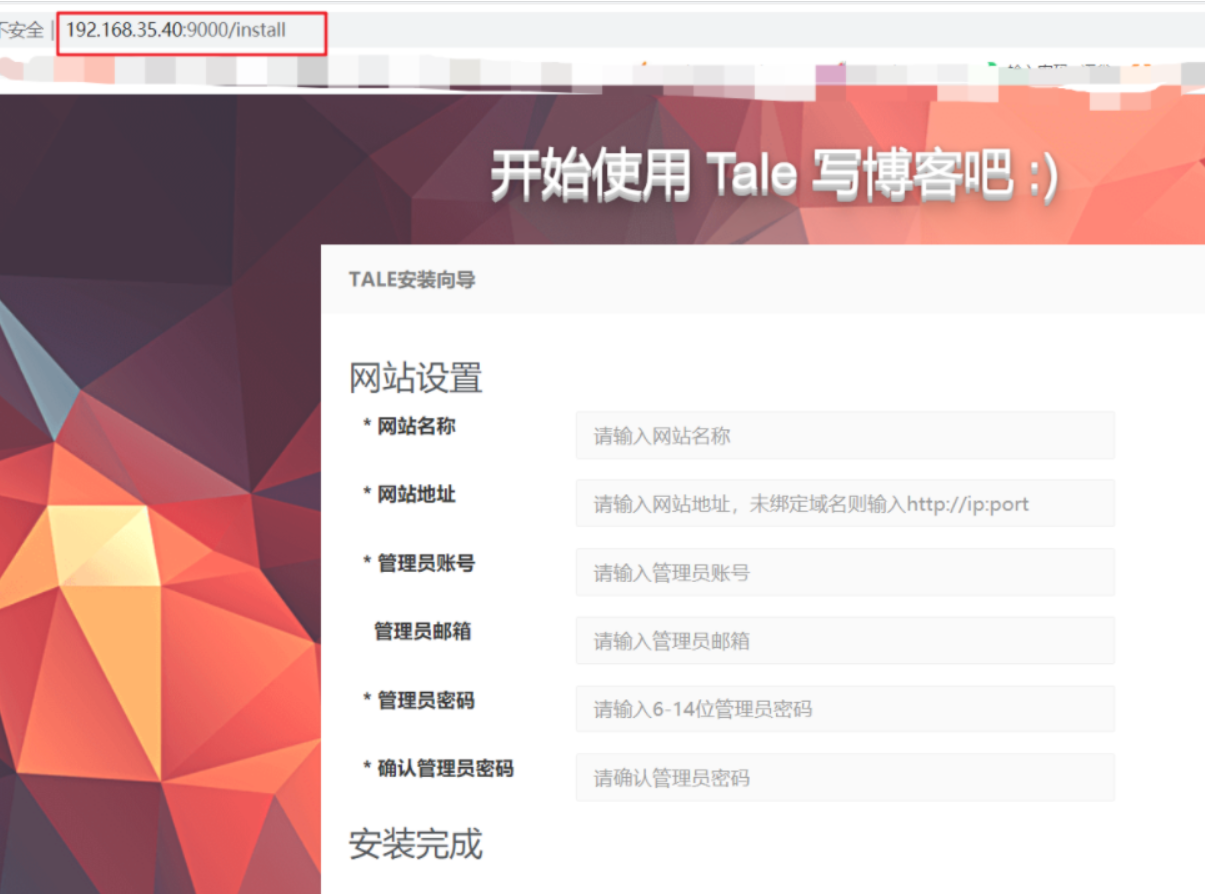Viewport: 1205px width, 894px height.
Task: Click the 网站名称 input field
Action: coord(845,435)
